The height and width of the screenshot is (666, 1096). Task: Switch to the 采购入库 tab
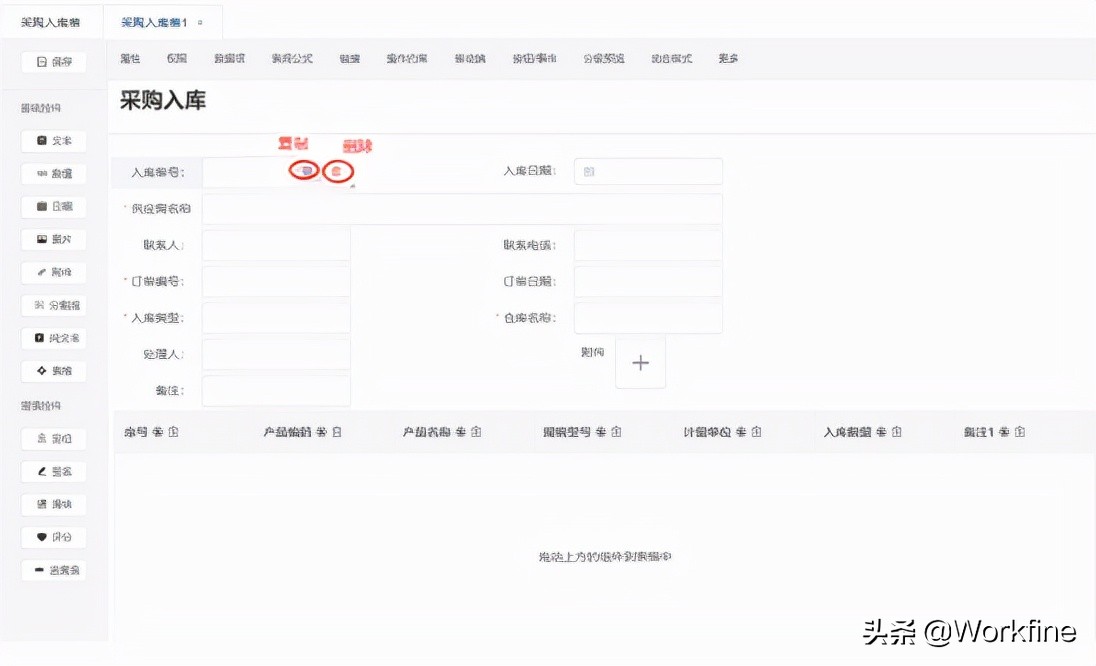click(52, 20)
